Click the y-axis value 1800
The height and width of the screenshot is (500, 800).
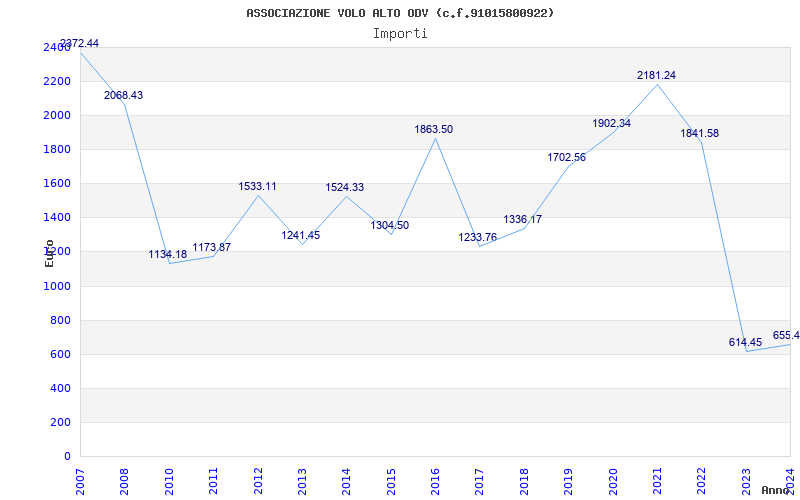[x=57, y=150]
